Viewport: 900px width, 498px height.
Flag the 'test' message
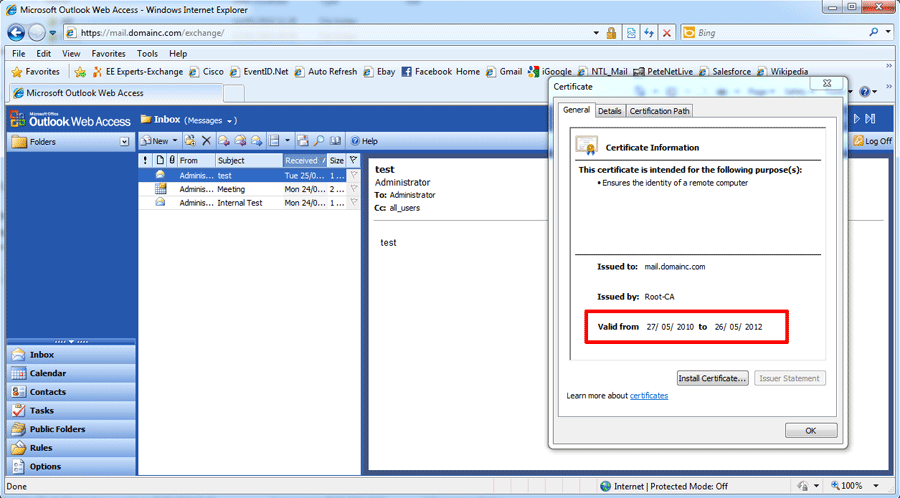click(354, 175)
